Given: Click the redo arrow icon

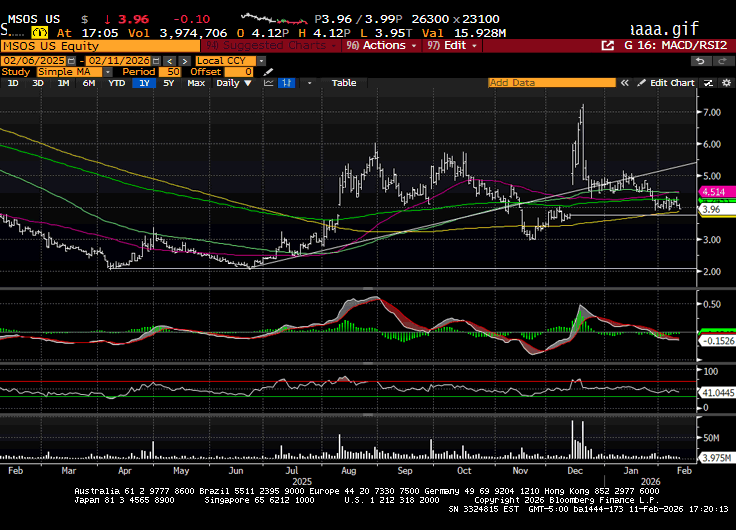Looking at the screenshot, I should click(x=722, y=61).
